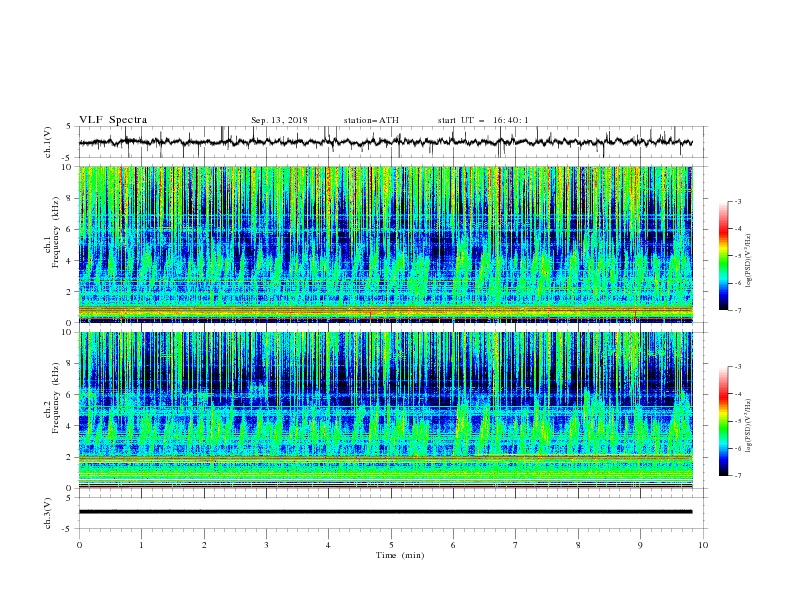Click the "station=ATH" header label
792x612 pixels.
pyautogui.click(x=371, y=120)
